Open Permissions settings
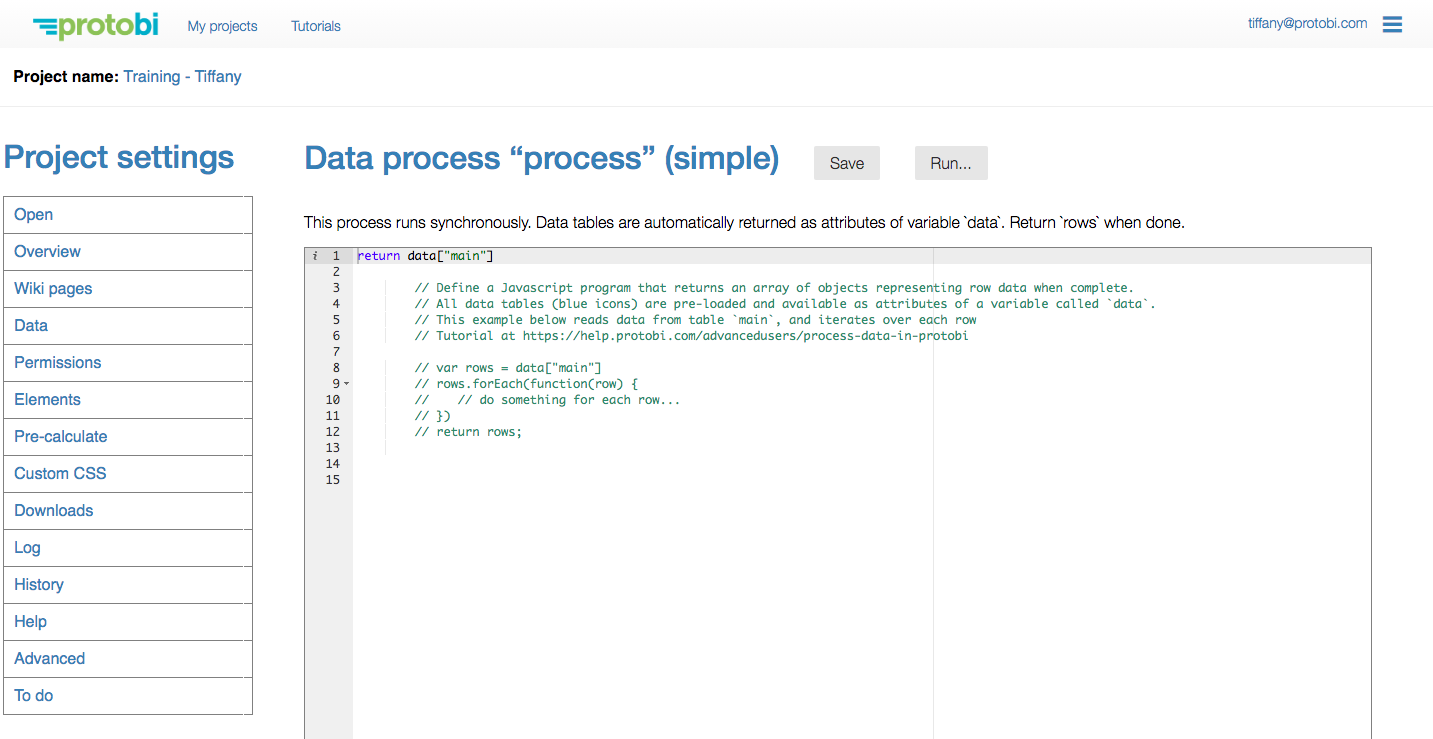This screenshot has height=739, width=1433. [x=57, y=362]
